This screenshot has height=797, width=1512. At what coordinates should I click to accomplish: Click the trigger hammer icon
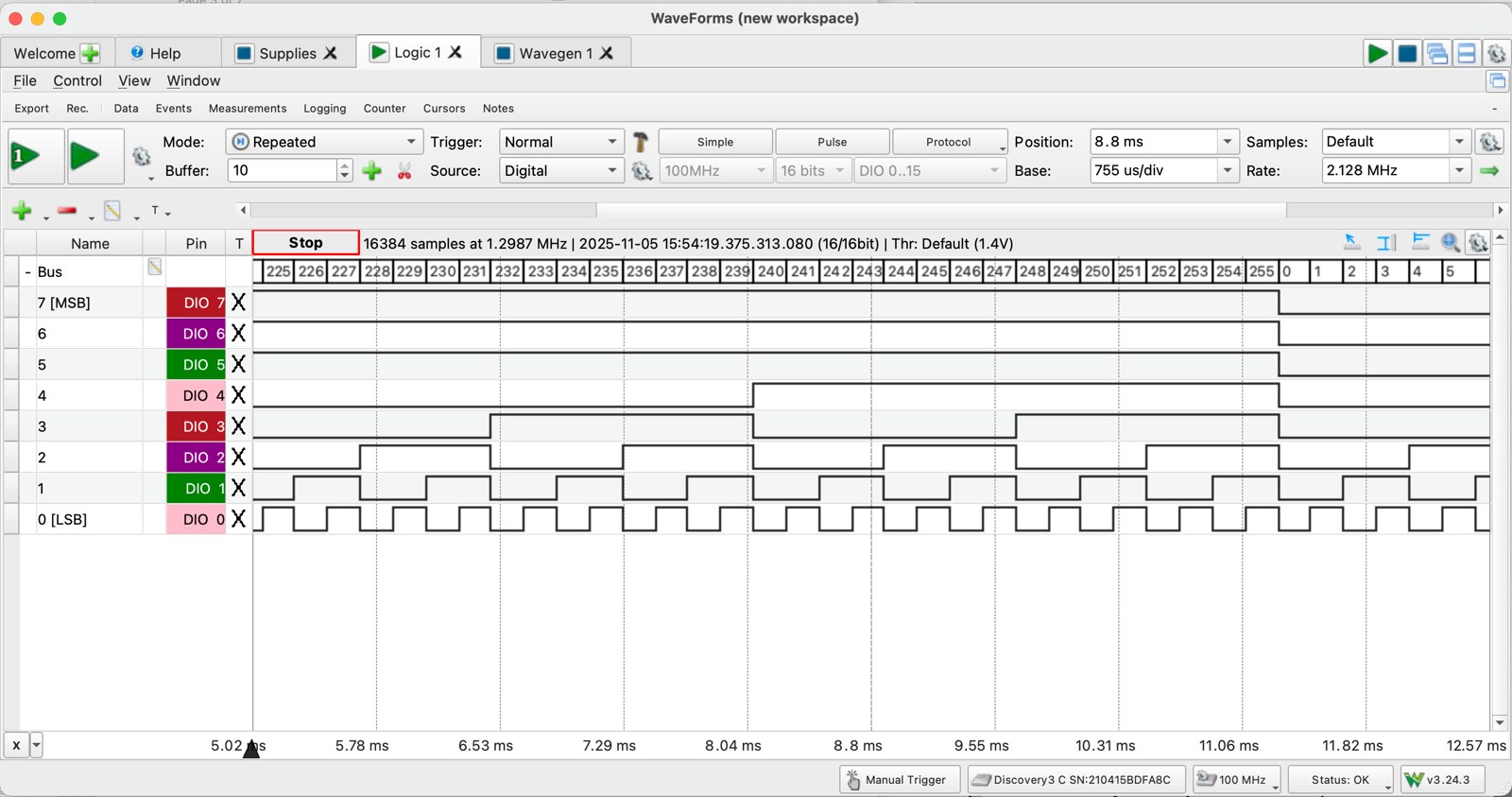pos(641,142)
